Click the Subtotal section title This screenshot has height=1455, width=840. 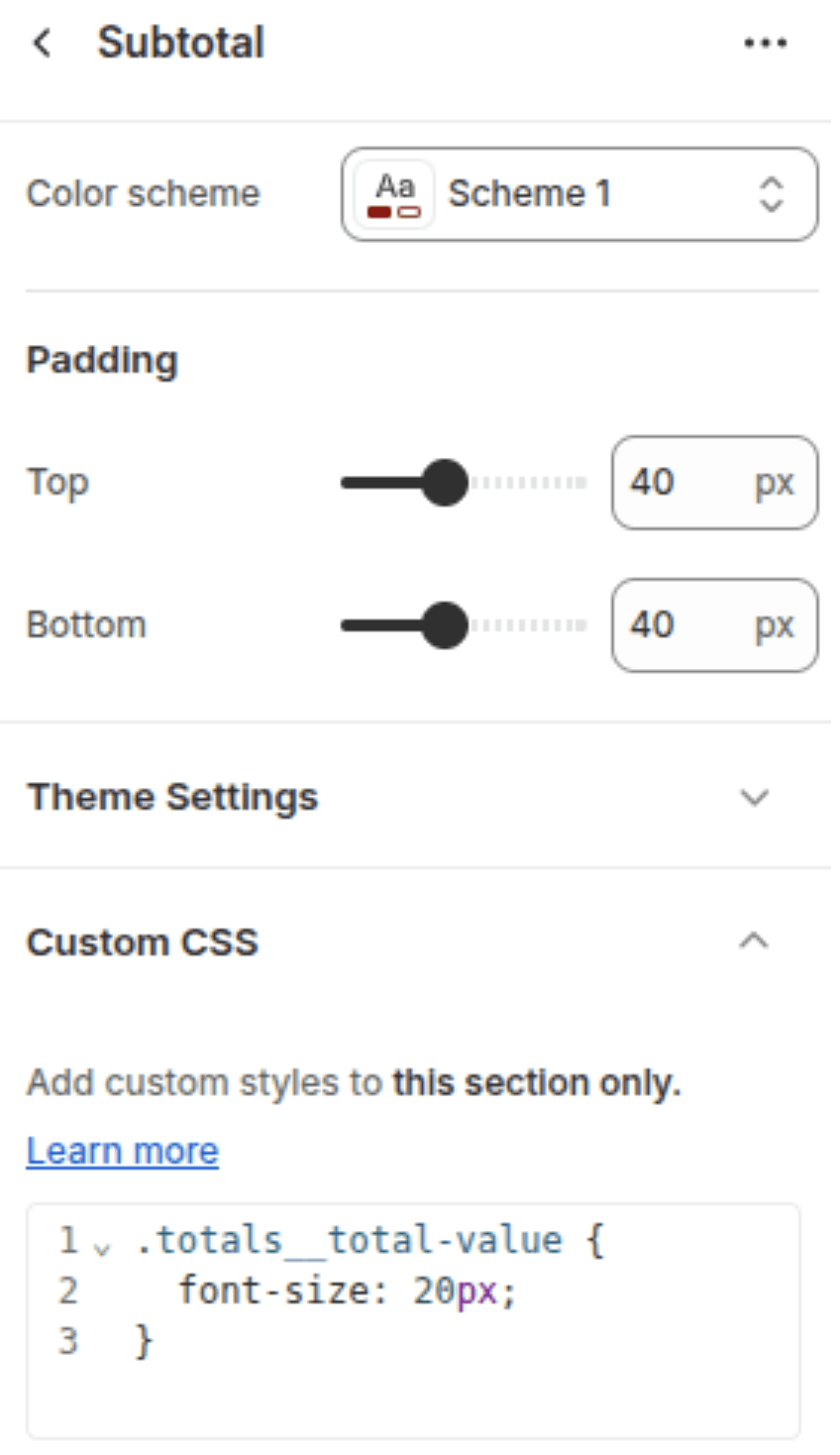(x=180, y=43)
